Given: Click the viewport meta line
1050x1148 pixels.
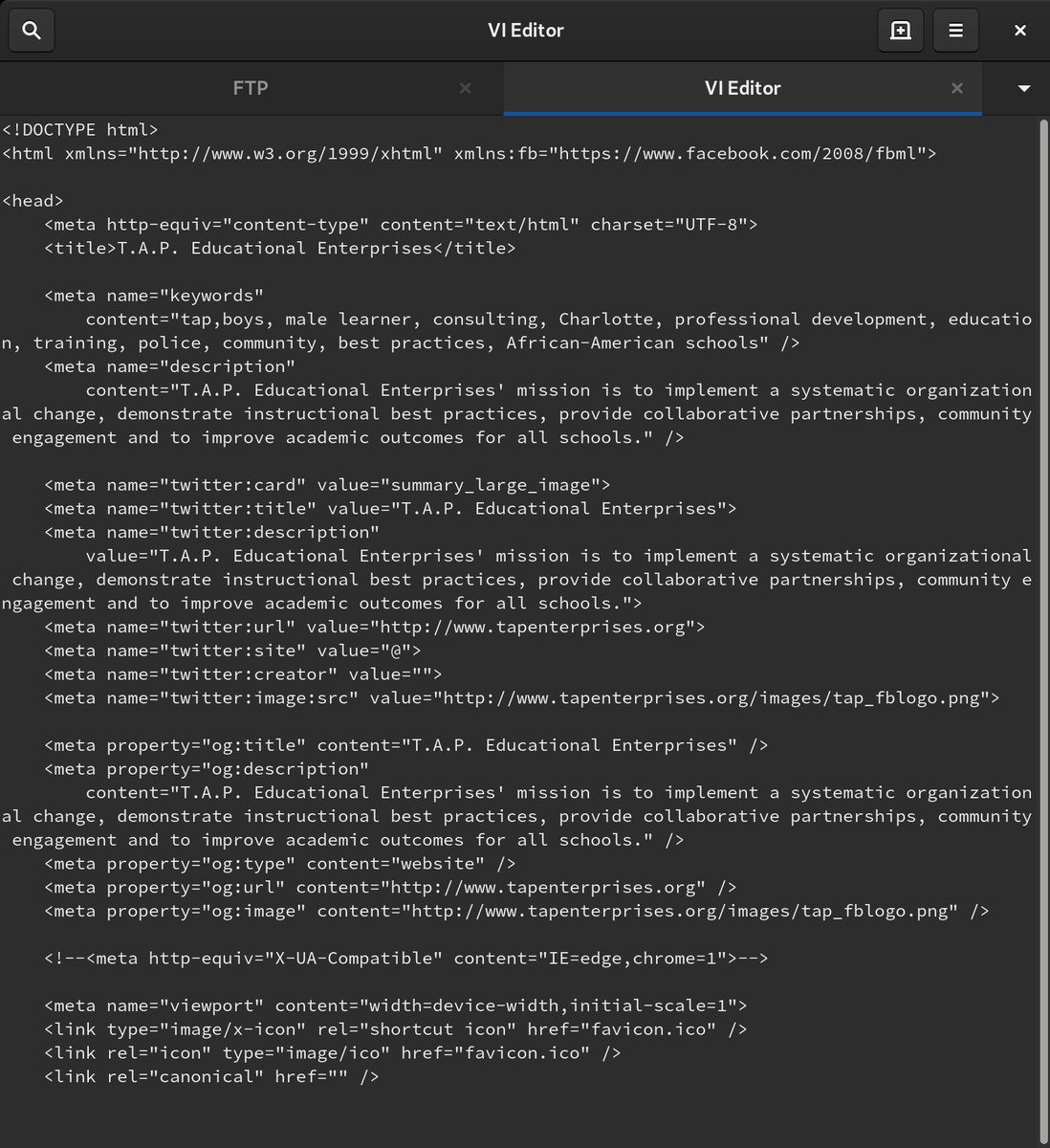Looking at the screenshot, I should tap(396, 1005).
